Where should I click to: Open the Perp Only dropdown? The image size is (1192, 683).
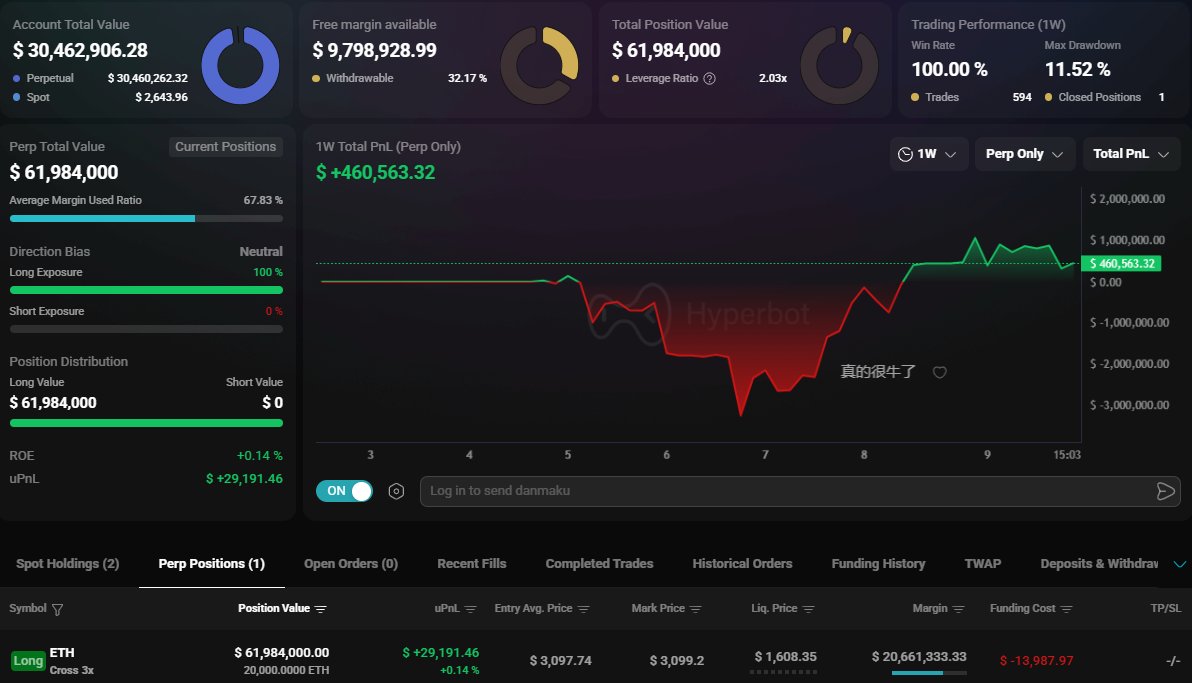coord(1024,153)
